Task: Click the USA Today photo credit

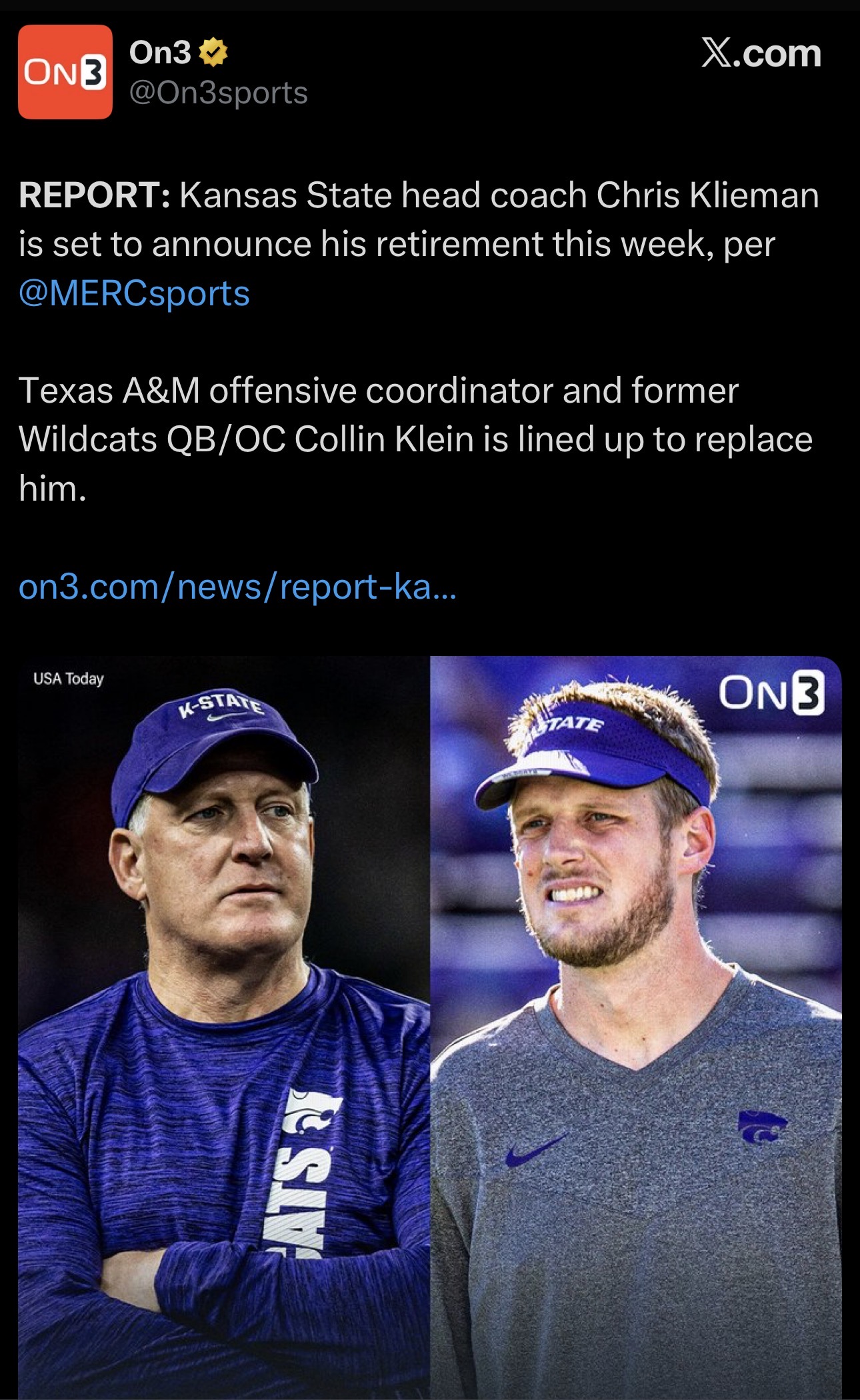Action: tap(69, 679)
